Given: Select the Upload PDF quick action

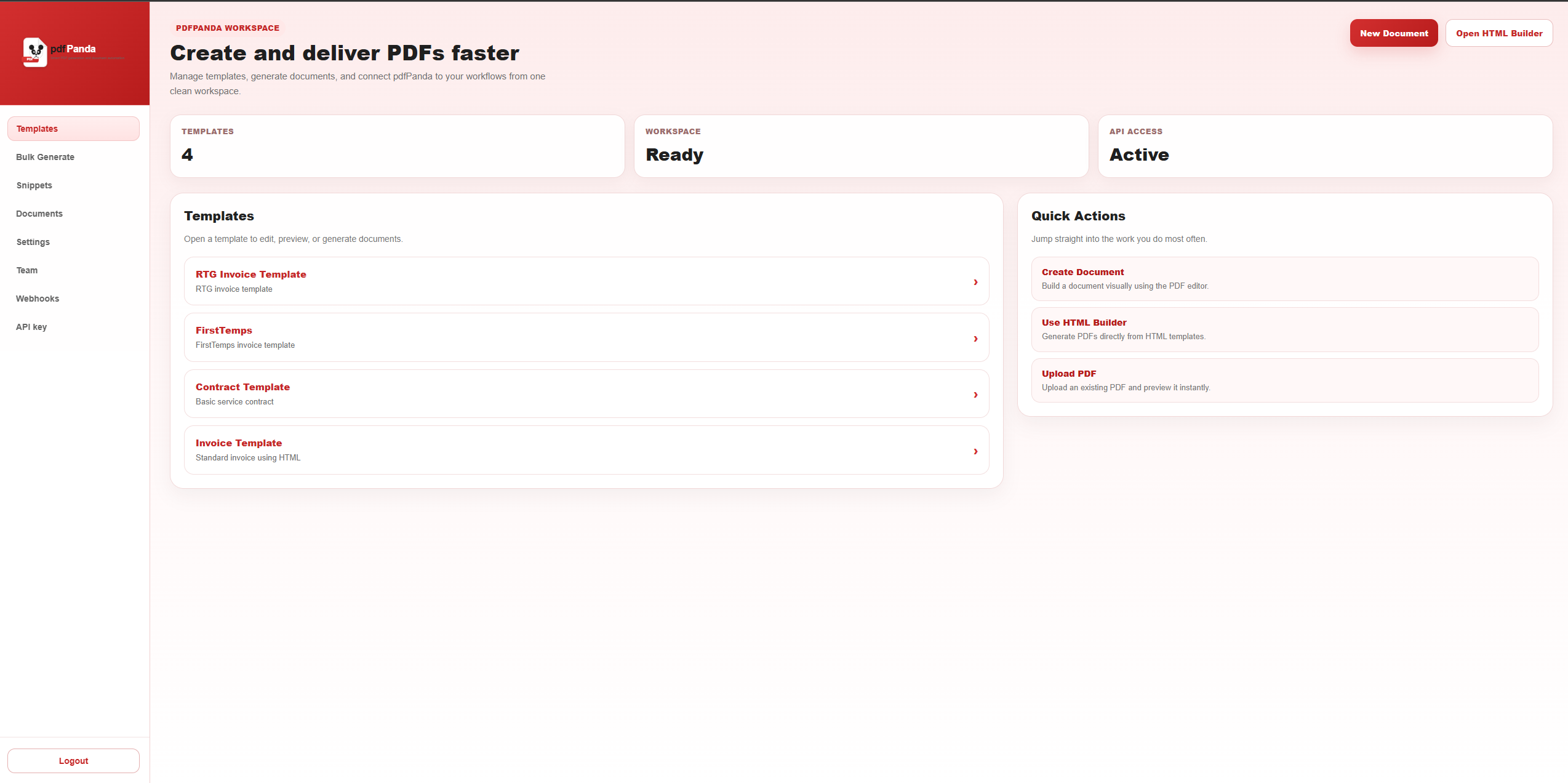Looking at the screenshot, I should pos(1284,380).
